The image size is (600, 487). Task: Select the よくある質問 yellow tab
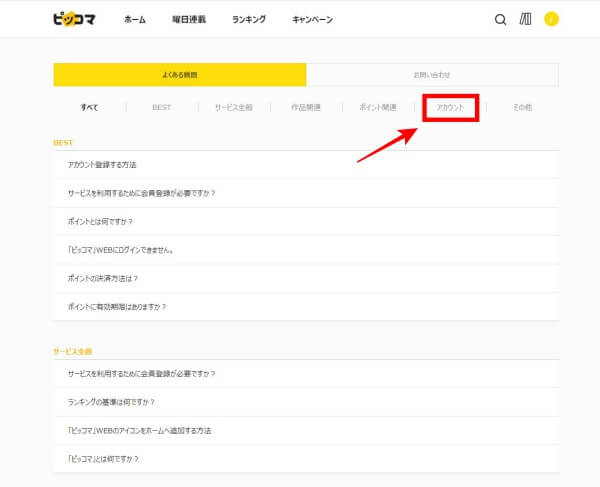coord(180,75)
